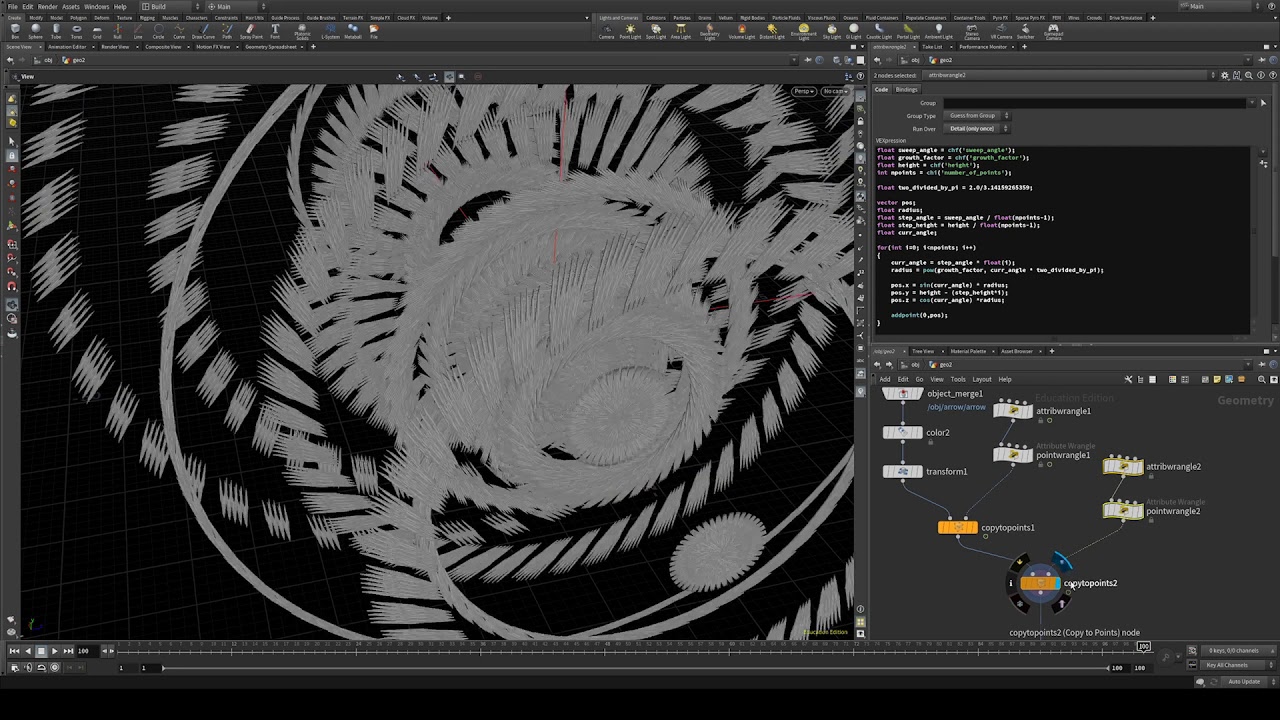Click the info ring button of copytopoints2

tap(1011, 583)
